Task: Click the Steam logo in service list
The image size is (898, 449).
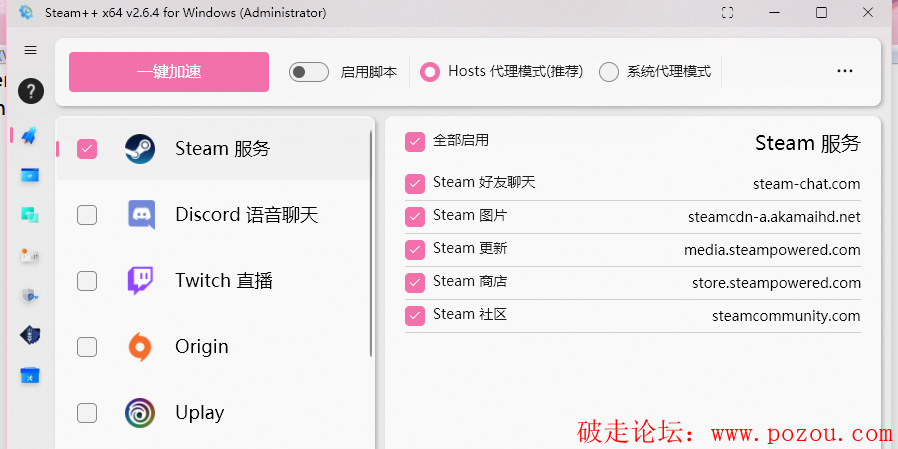Action: coord(140,149)
